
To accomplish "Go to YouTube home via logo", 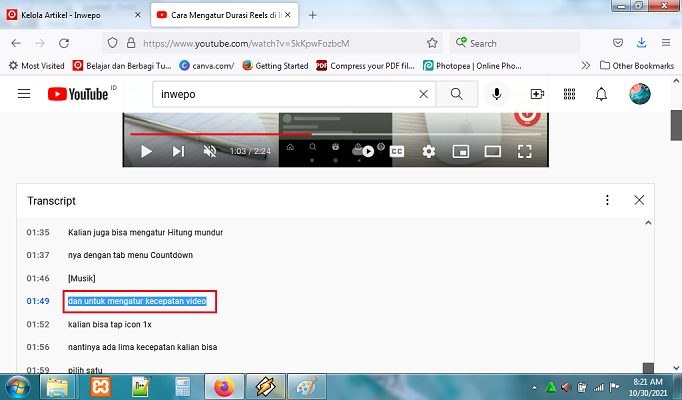I will coord(78,94).
